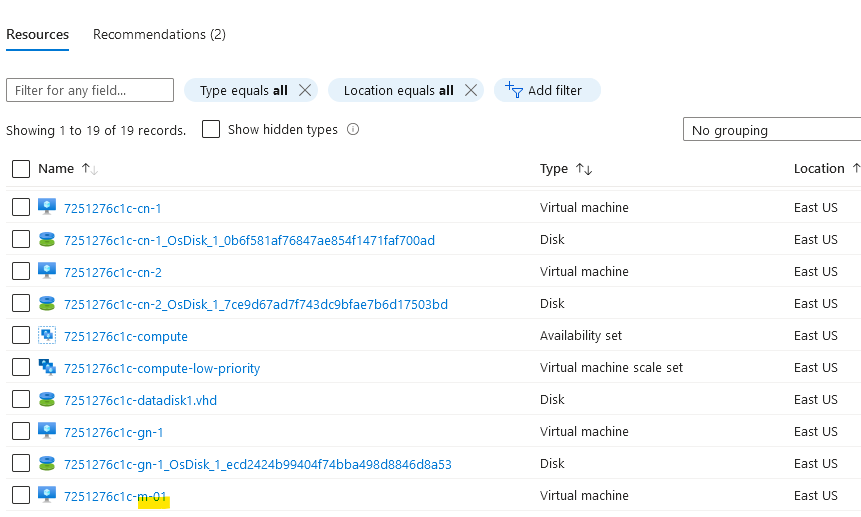The height and width of the screenshot is (517, 861).
Task: Click the disk icon for datadisk1.vhd
Action: coord(47,400)
